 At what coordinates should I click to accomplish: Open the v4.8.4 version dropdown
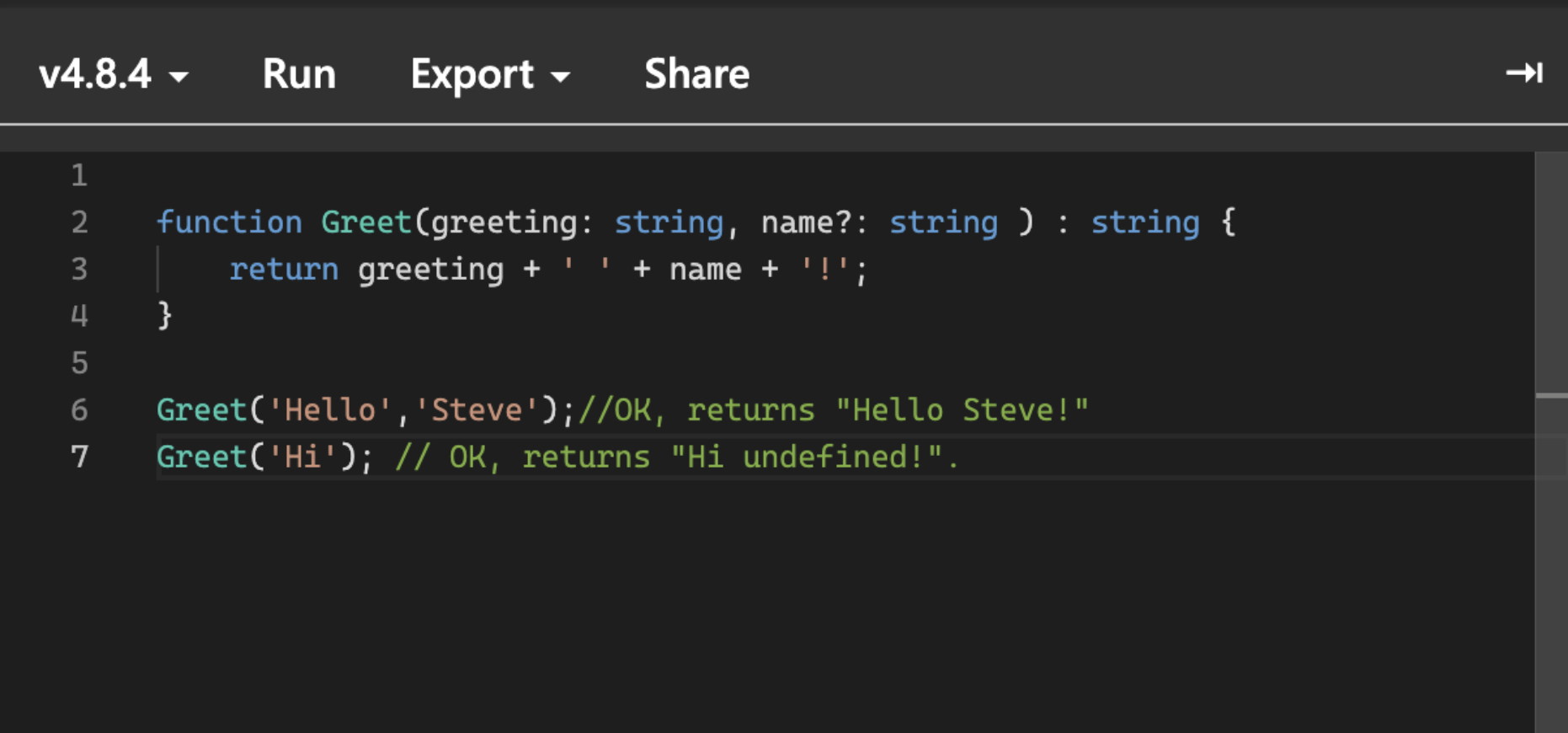click(113, 74)
